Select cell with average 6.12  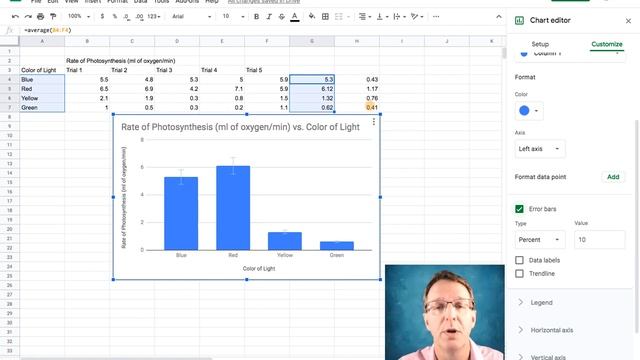[312, 89]
